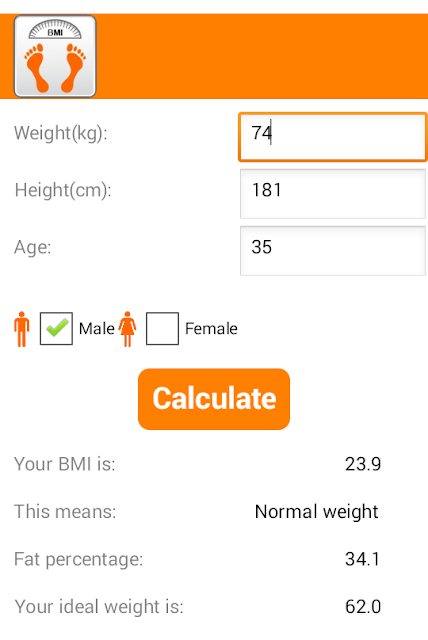Tap the fat percentage value 34.1
Image resolution: width=428 pixels, height=640 pixels.
point(363,559)
